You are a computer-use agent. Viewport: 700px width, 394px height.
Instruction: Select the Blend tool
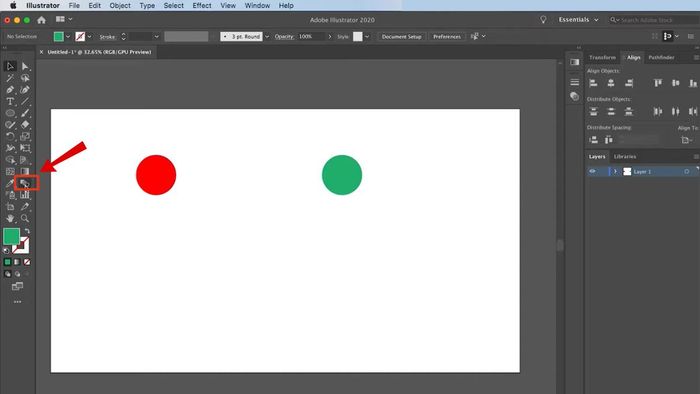click(x=25, y=183)
